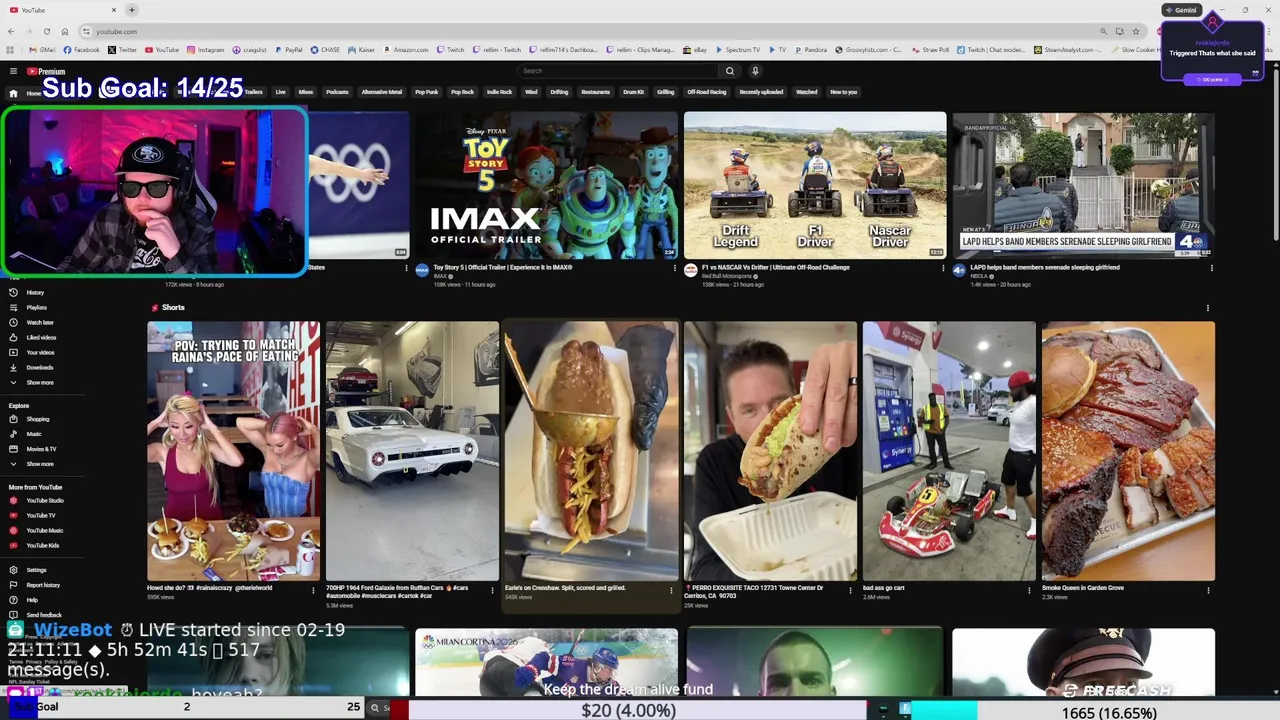Select the Recently uploaded filter chip
1280x720 pixels.
point(761,92)
